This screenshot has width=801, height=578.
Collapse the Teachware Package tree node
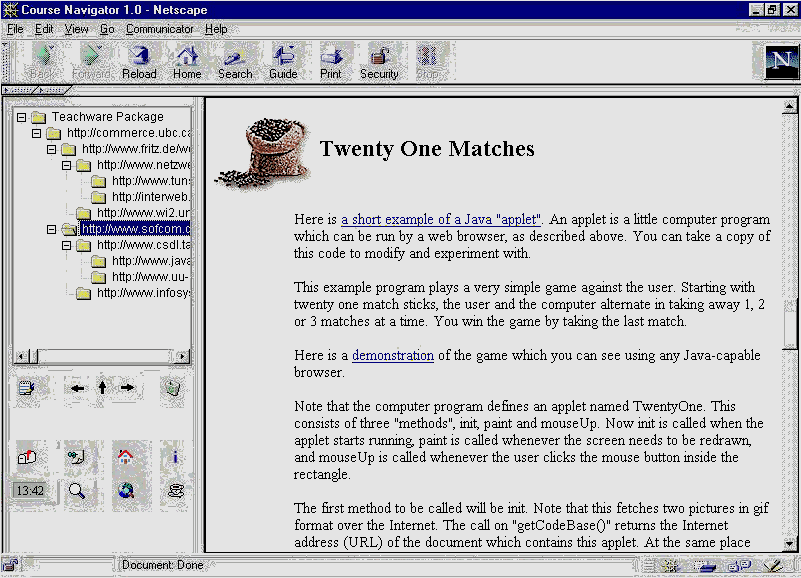21,118
